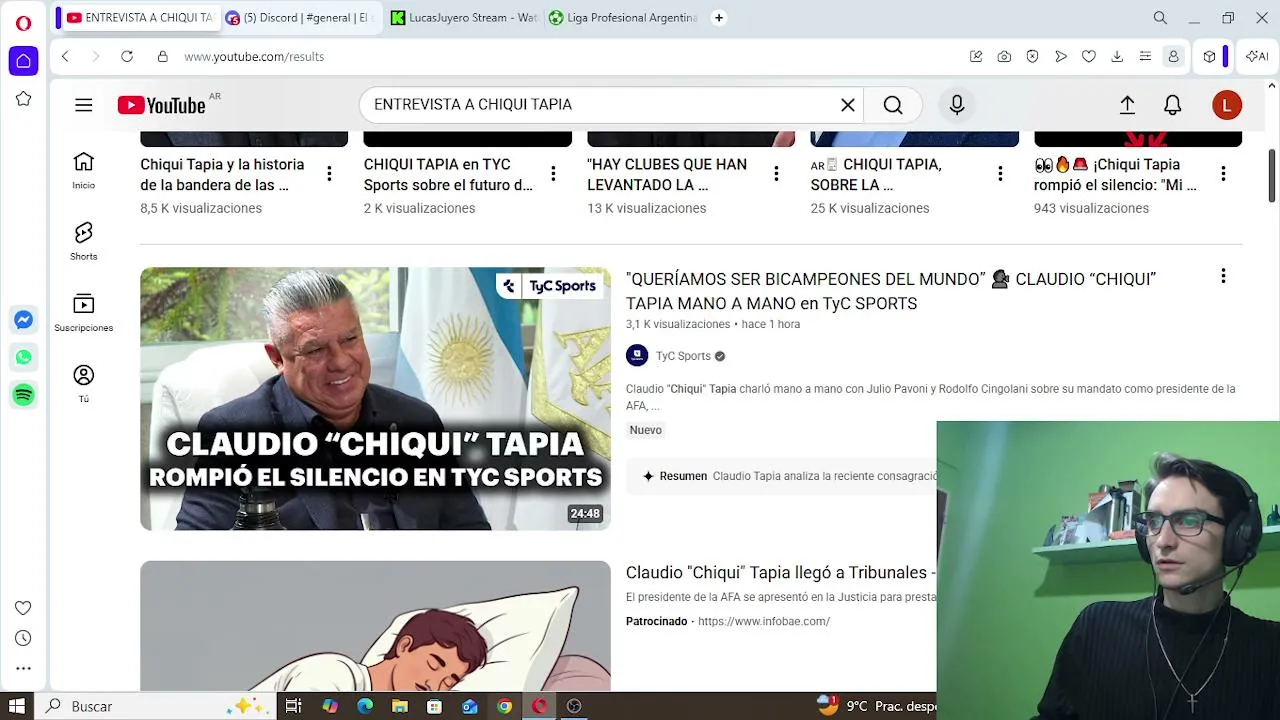
Task: Open options menu for QUERÍAMOS SER BICAMPEONES video
Action: point(1223,277)
